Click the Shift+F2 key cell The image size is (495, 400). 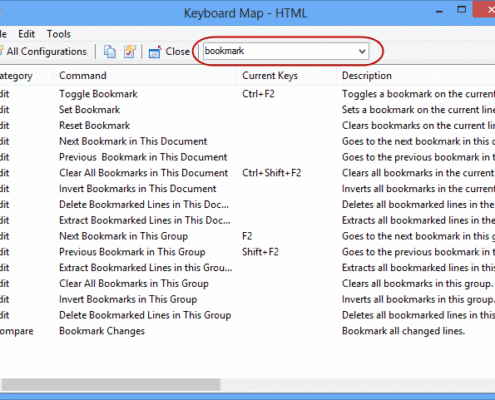pyautogui.click(x=260, y=252)
